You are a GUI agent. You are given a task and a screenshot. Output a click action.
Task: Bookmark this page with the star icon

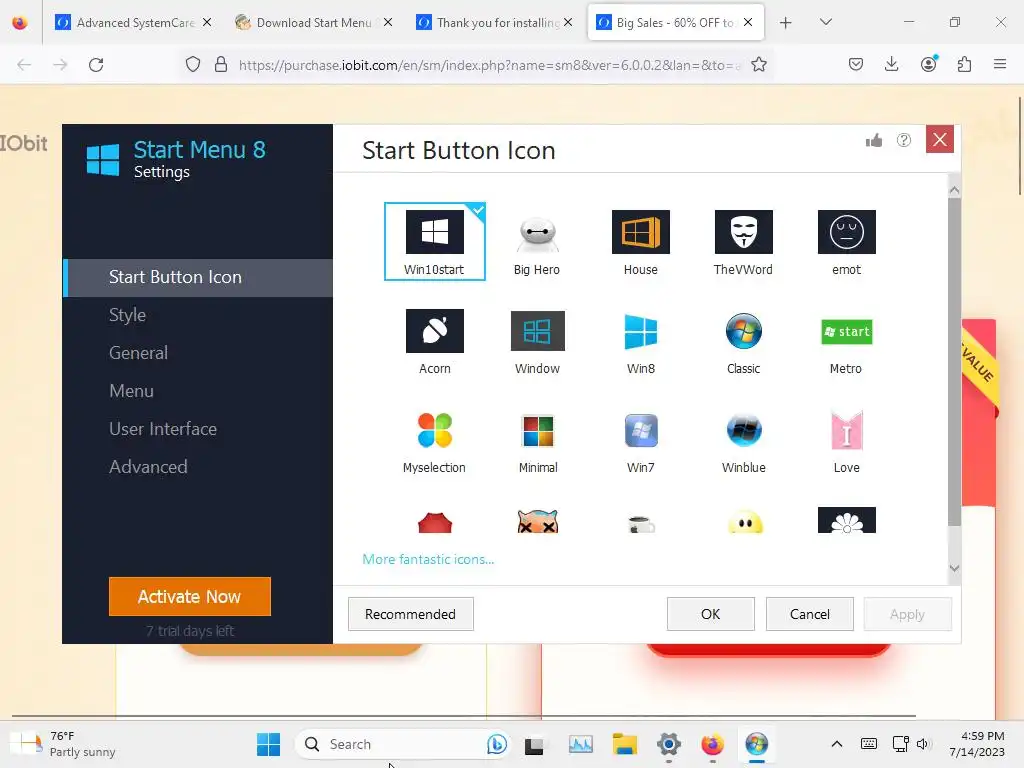point(759,65)
